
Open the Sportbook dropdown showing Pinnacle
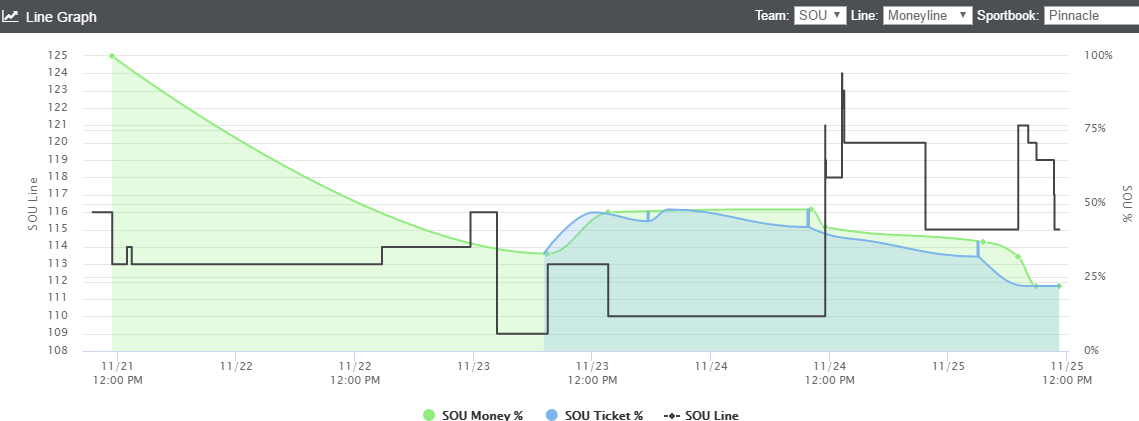tap(1091, 15)
